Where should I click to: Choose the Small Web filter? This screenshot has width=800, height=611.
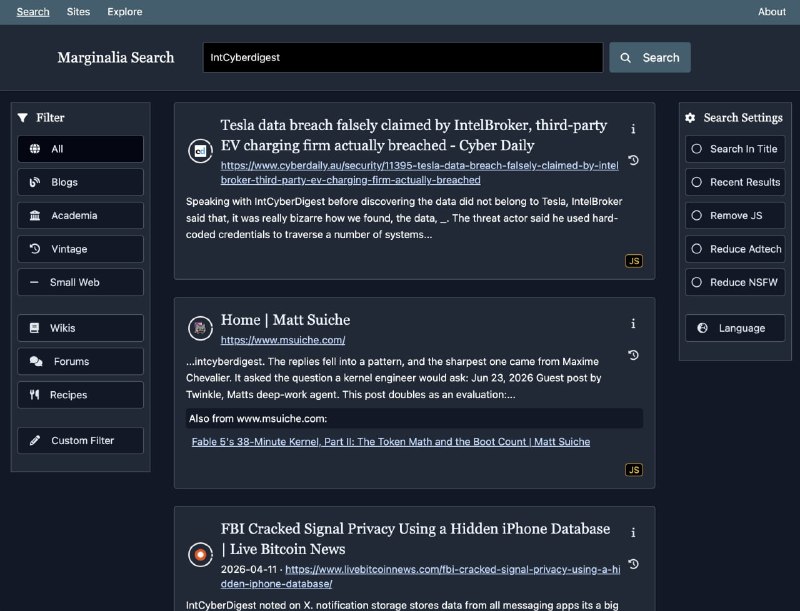click(x=81, y=282)
